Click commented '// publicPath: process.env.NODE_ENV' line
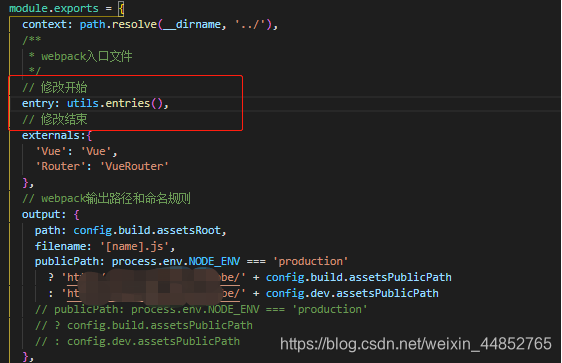 tap(201, 309)
